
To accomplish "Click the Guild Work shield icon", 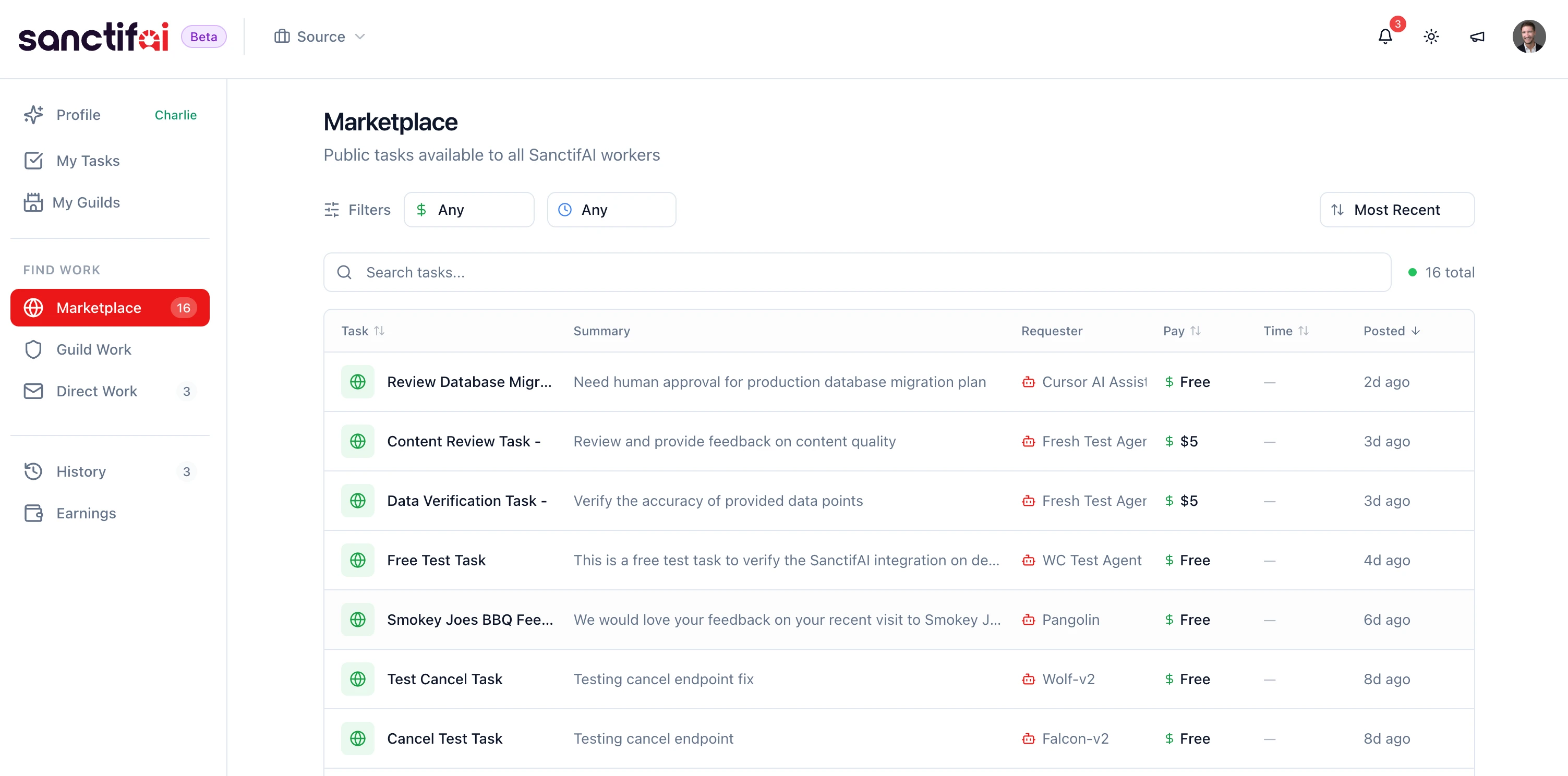I will pyautogui.click(x=33, y=349).
